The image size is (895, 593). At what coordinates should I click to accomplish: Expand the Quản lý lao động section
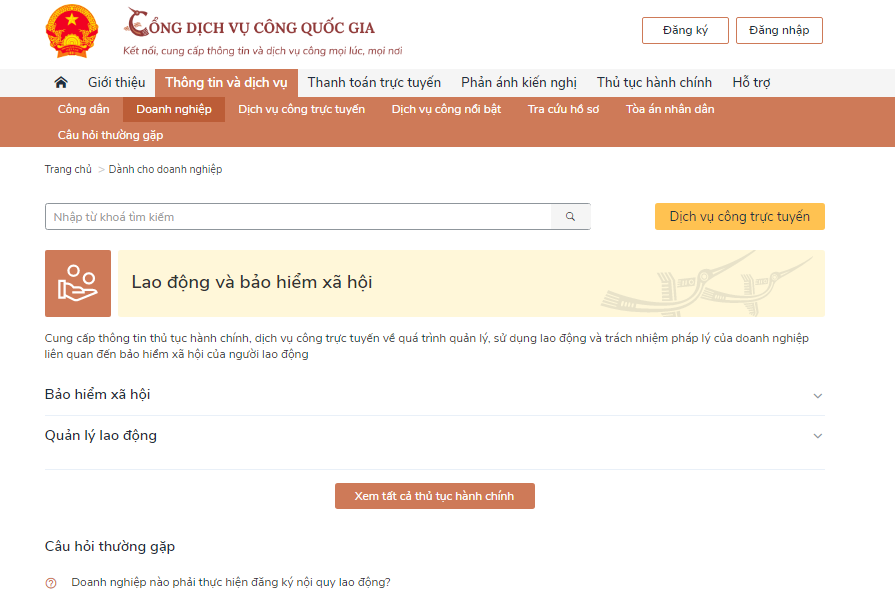817,436
